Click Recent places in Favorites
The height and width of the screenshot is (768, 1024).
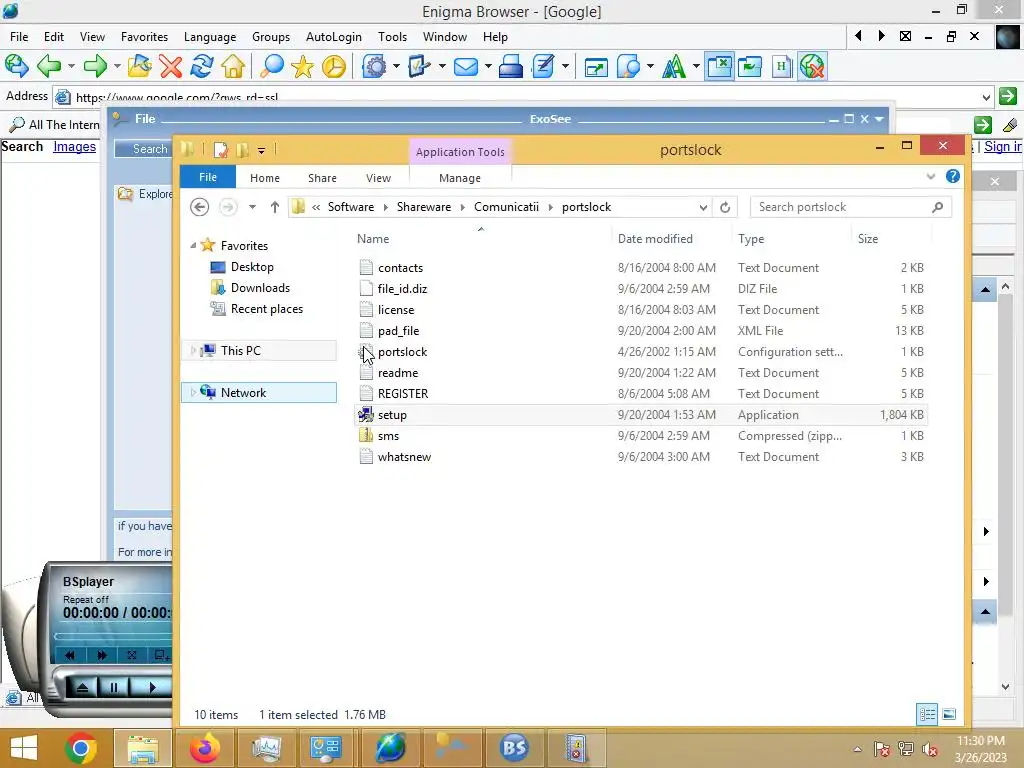click(x=266, y=308)
